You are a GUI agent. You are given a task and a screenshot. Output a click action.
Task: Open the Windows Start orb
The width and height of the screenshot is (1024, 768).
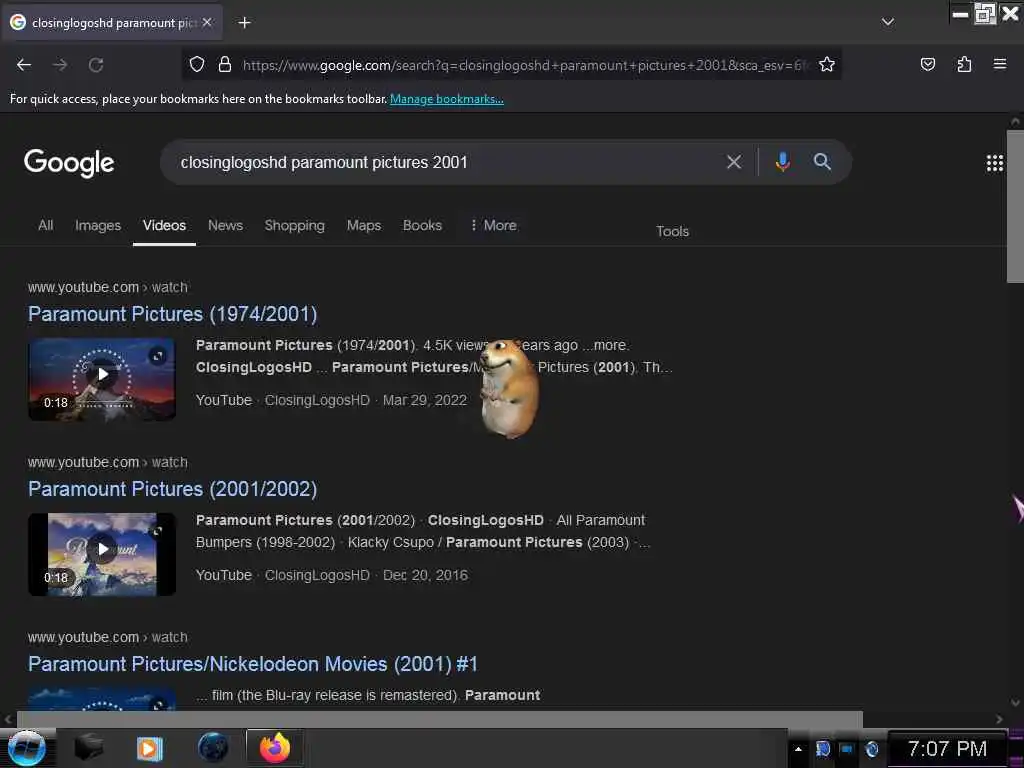click(x=26, y=748)
